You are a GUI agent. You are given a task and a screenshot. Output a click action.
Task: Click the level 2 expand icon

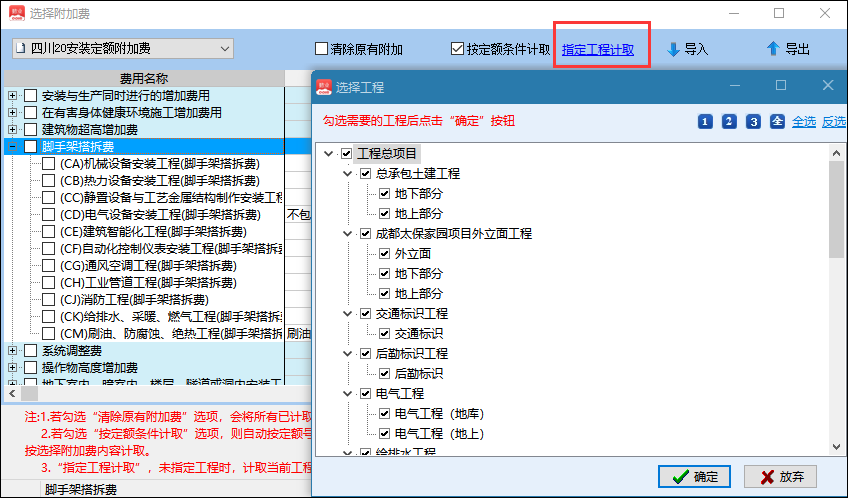click(x=729, y=121)
